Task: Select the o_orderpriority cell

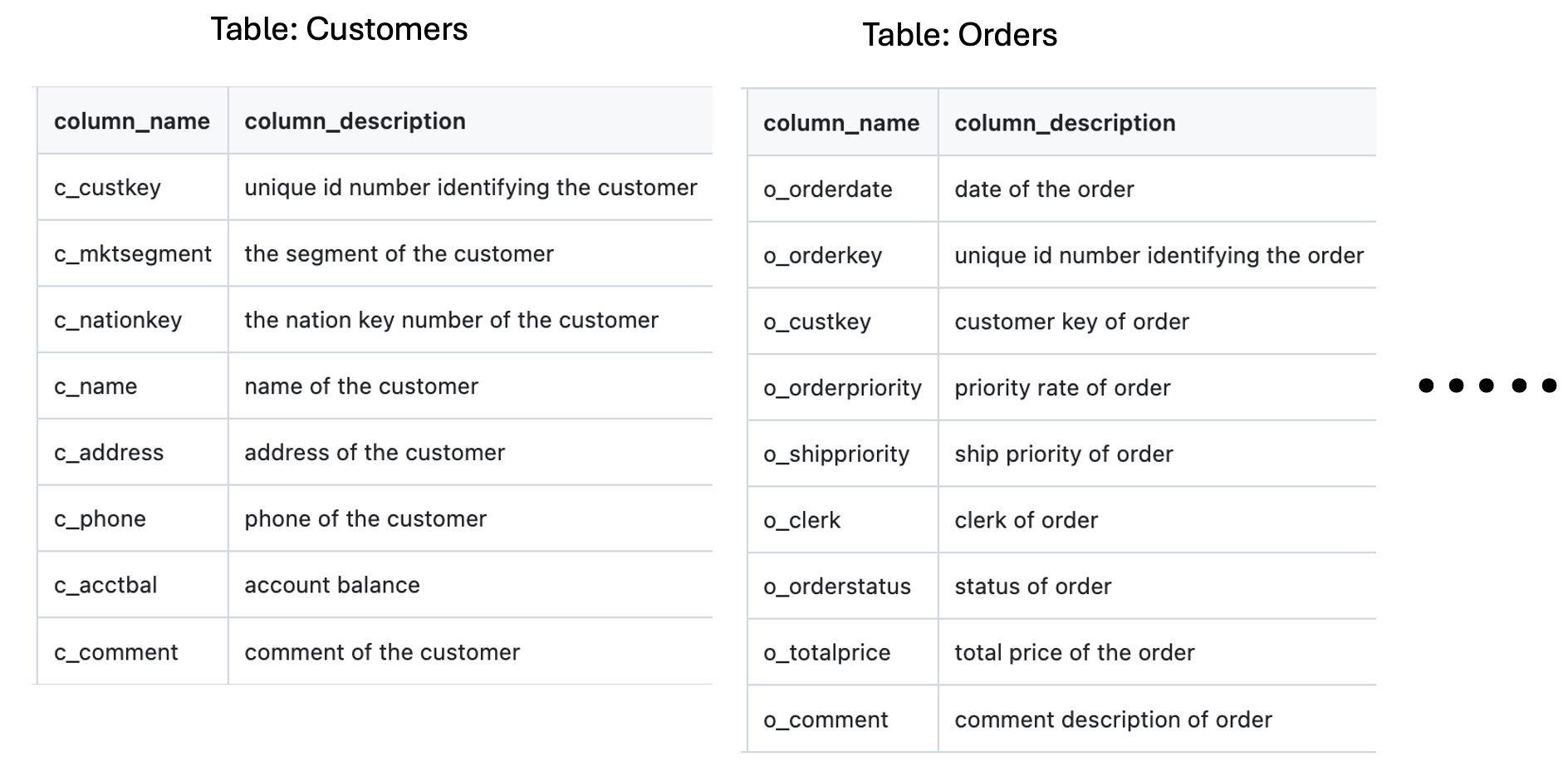Action: click(x=842, y=388)
